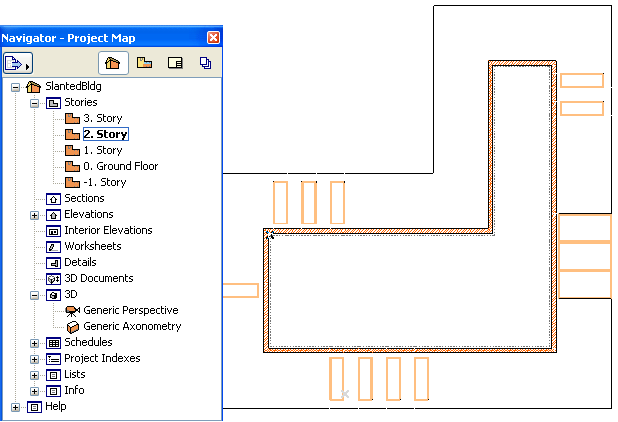This screenshot has width=618, height=422.
Task: Click the 2. Story floor icon
Action: pyautogui.click(x=73, y=135)
